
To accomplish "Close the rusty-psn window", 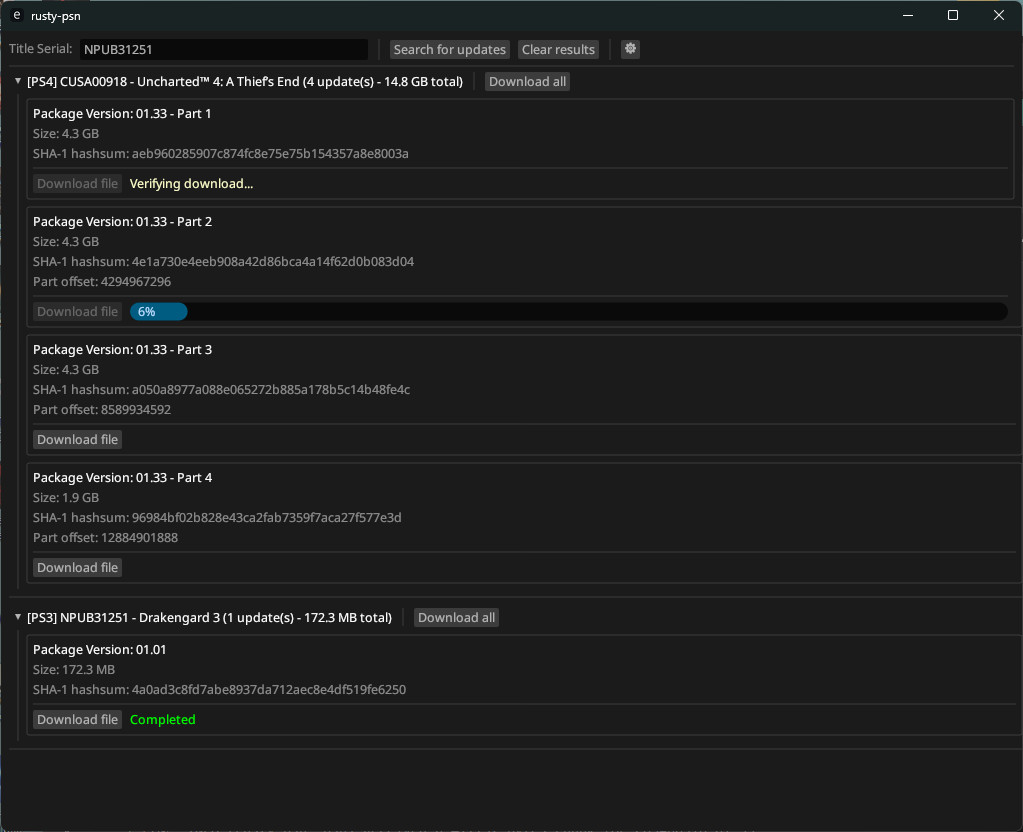I will point(998,15).
